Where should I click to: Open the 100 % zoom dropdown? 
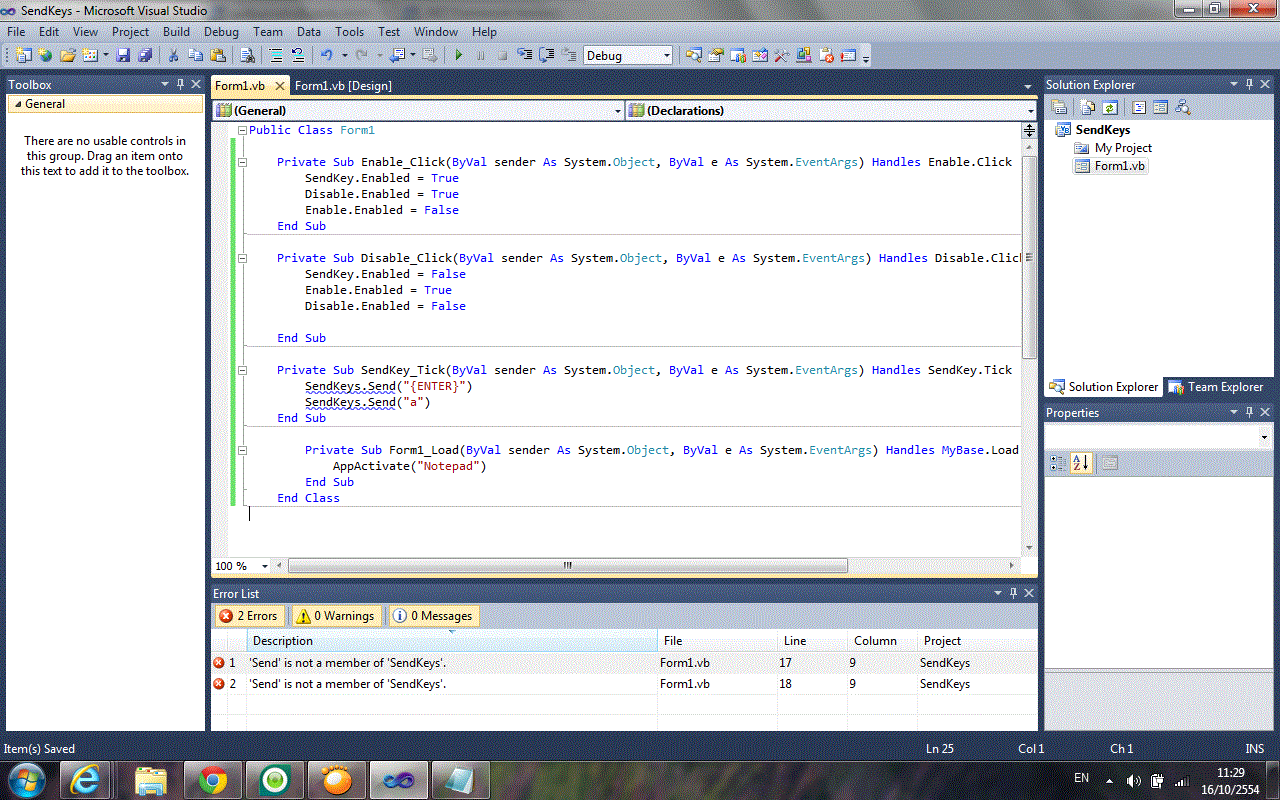[x=265, y=566]
